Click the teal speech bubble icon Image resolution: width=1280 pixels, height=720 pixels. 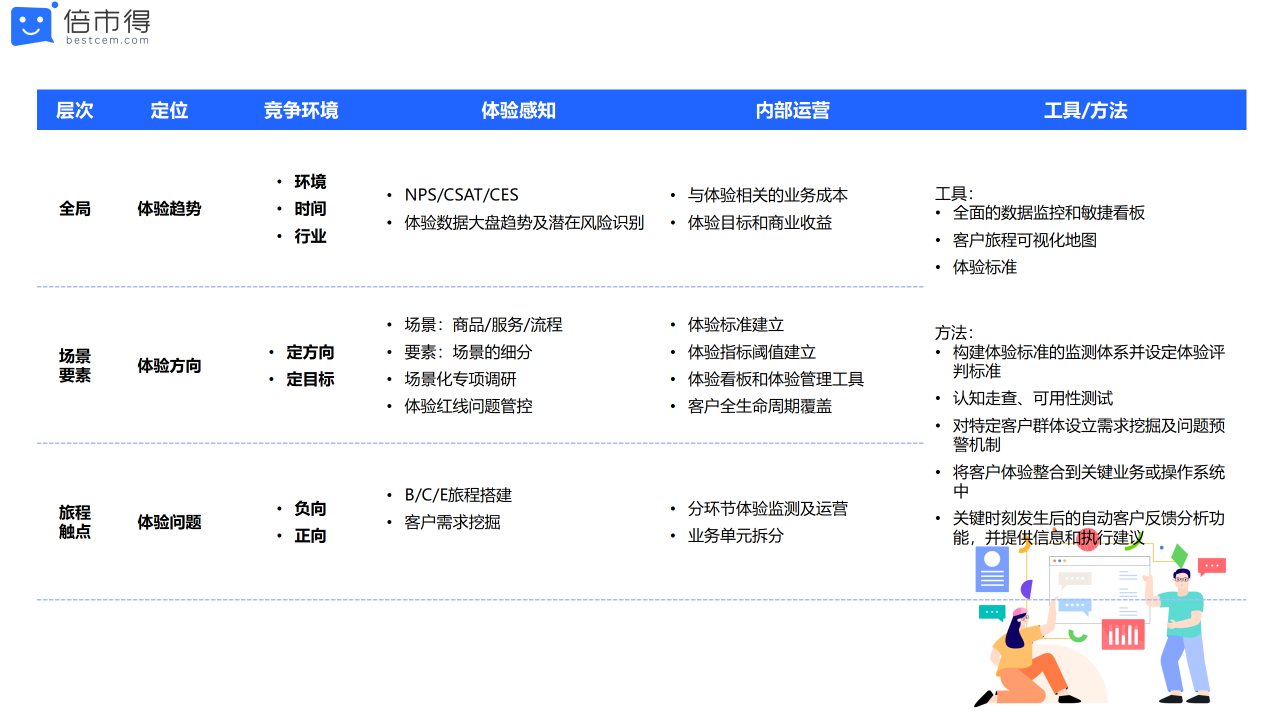tap(992, 612)
